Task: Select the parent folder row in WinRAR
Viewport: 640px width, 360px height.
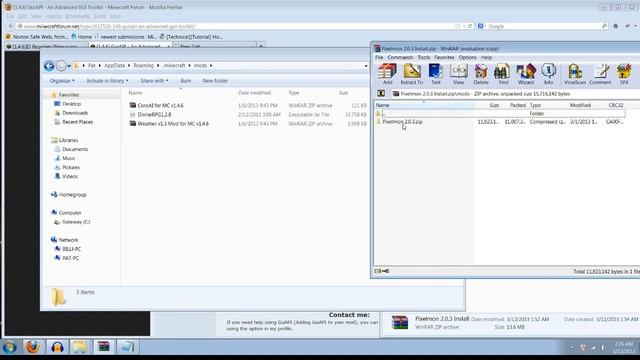Action: pos(500,113)
